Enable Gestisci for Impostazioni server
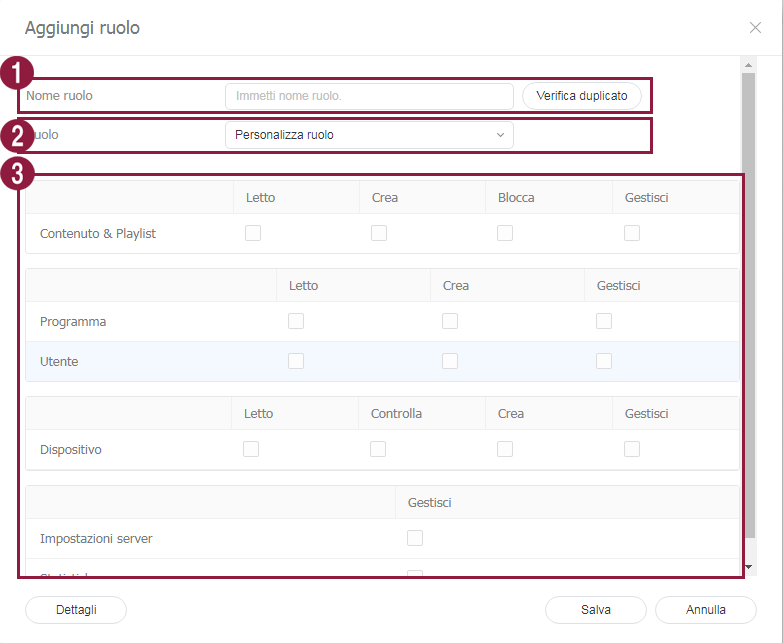783x643 pixels. pos(415,538)
